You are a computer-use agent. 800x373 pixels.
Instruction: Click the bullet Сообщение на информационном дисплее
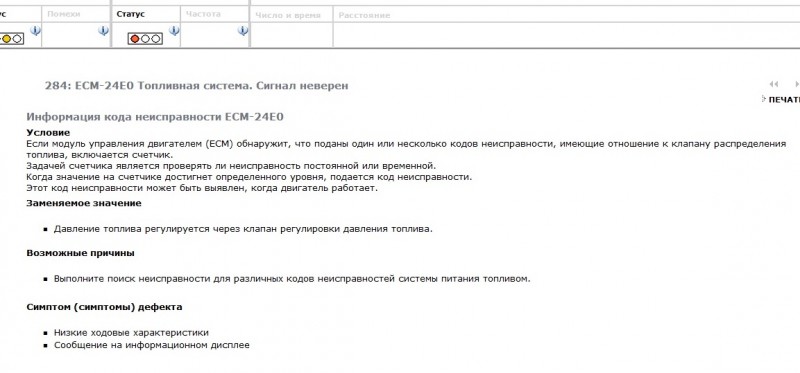[152, 345]
